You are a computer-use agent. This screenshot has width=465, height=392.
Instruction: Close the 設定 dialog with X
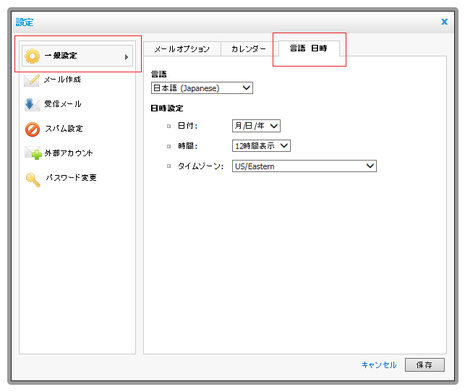coord(444,22)
